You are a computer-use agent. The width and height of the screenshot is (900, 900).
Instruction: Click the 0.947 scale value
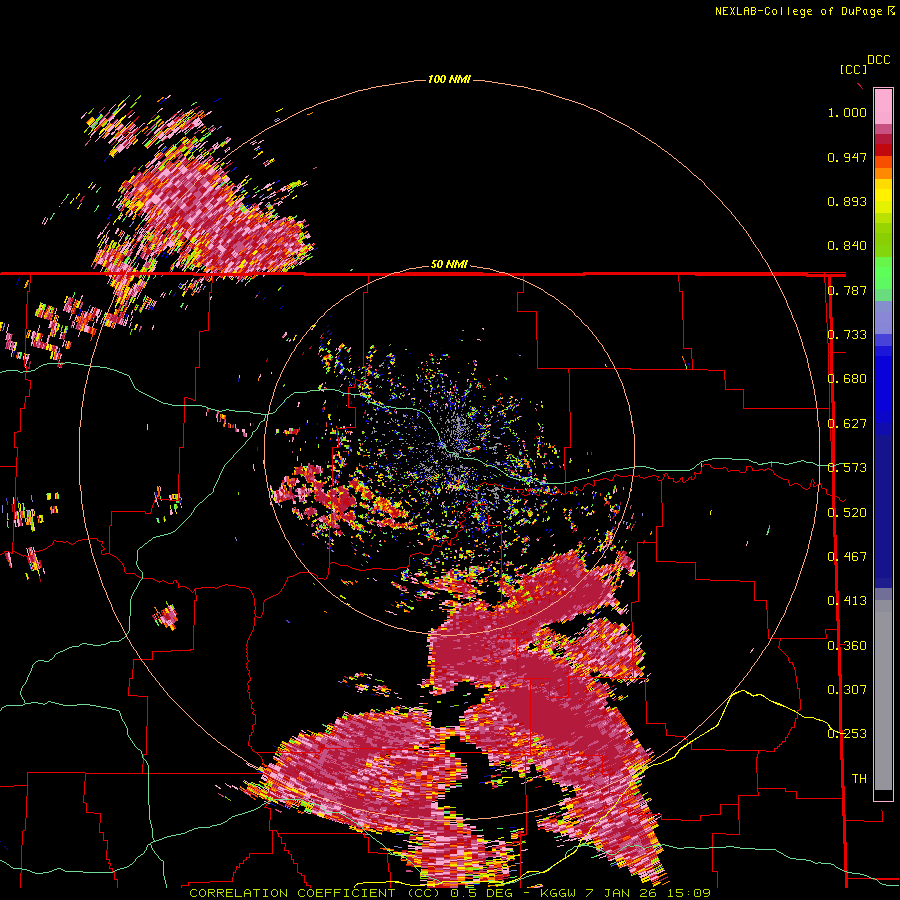pos(847,157)
